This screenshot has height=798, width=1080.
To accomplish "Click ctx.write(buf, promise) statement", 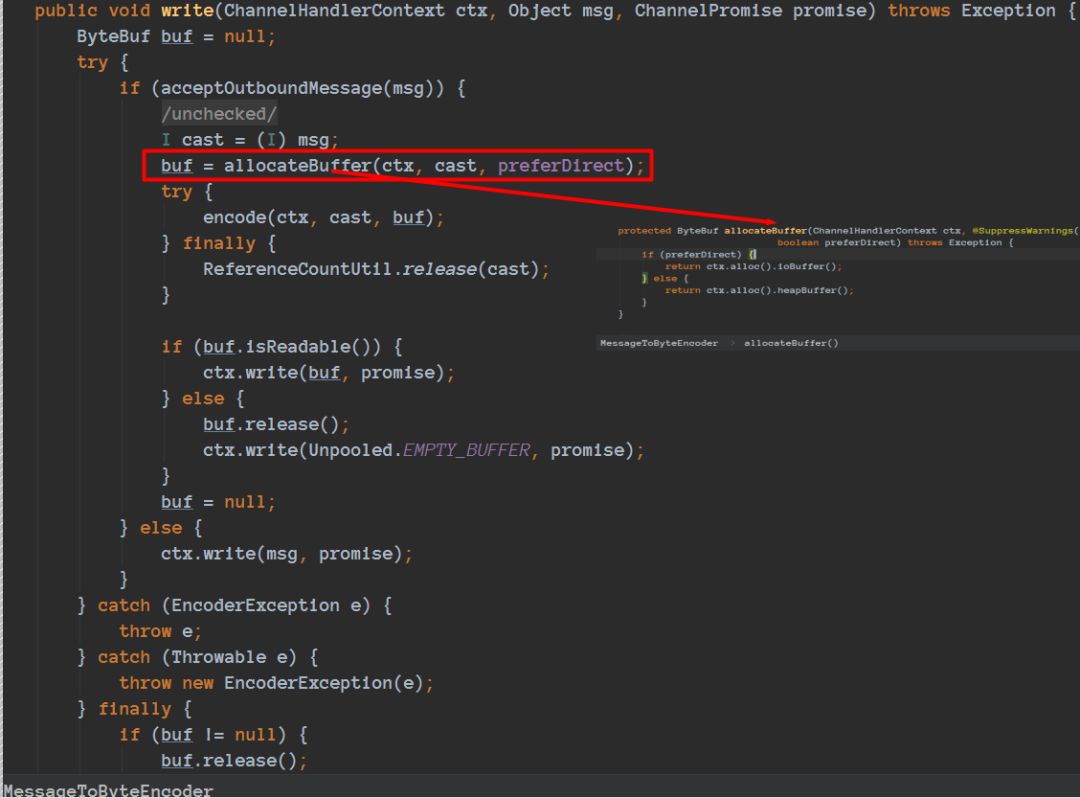I will 329,372.
